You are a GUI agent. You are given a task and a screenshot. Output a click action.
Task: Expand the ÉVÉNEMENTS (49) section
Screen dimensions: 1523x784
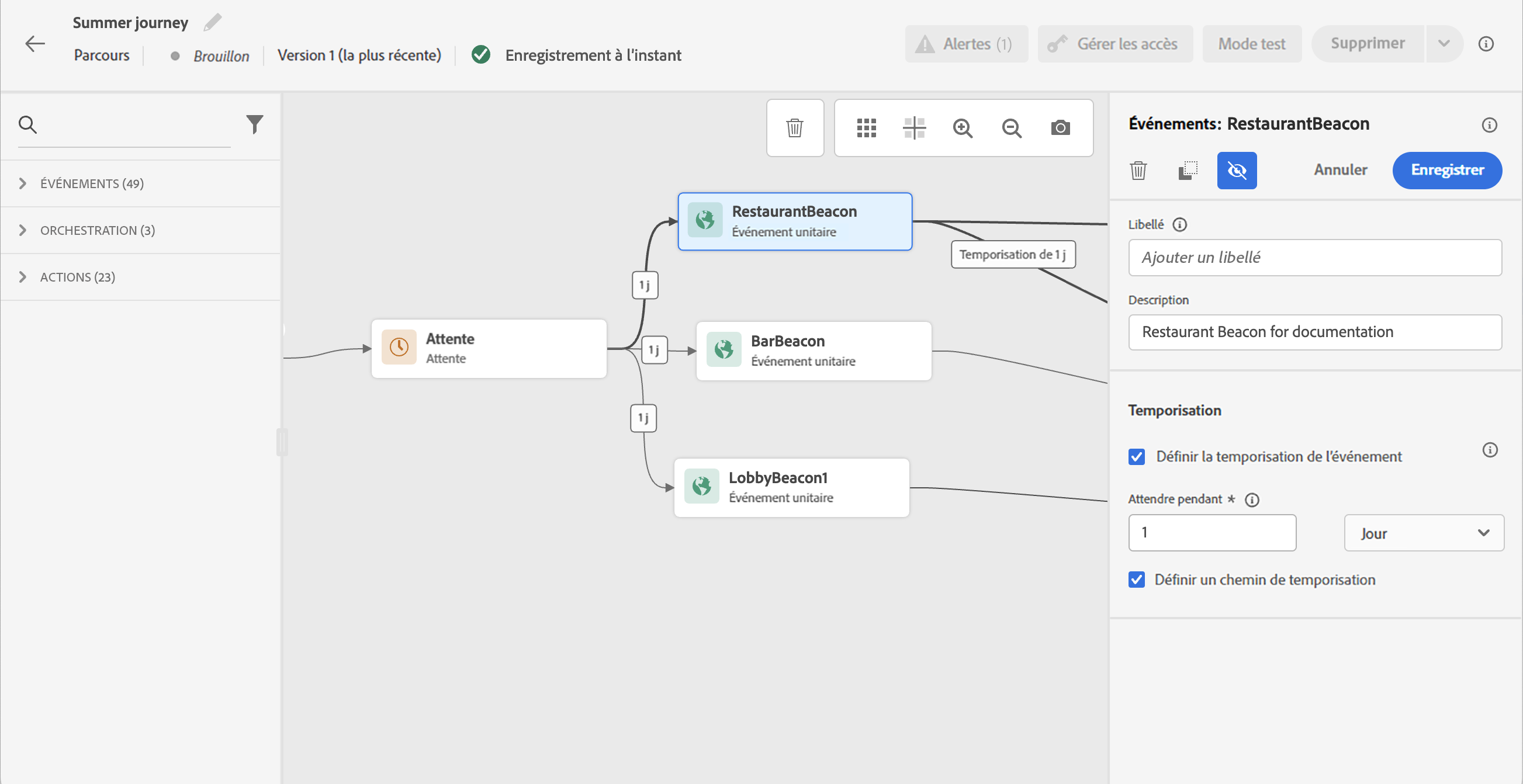point(22,184)
